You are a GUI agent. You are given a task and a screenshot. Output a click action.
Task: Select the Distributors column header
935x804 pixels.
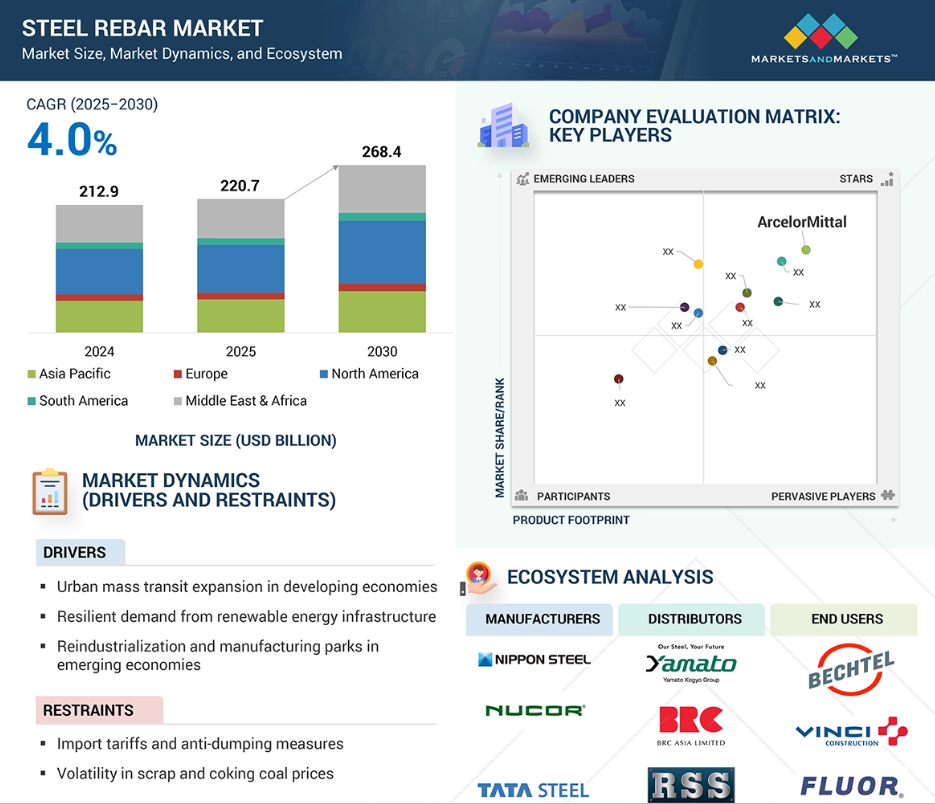pyautogui.click(x=692, y=619)
